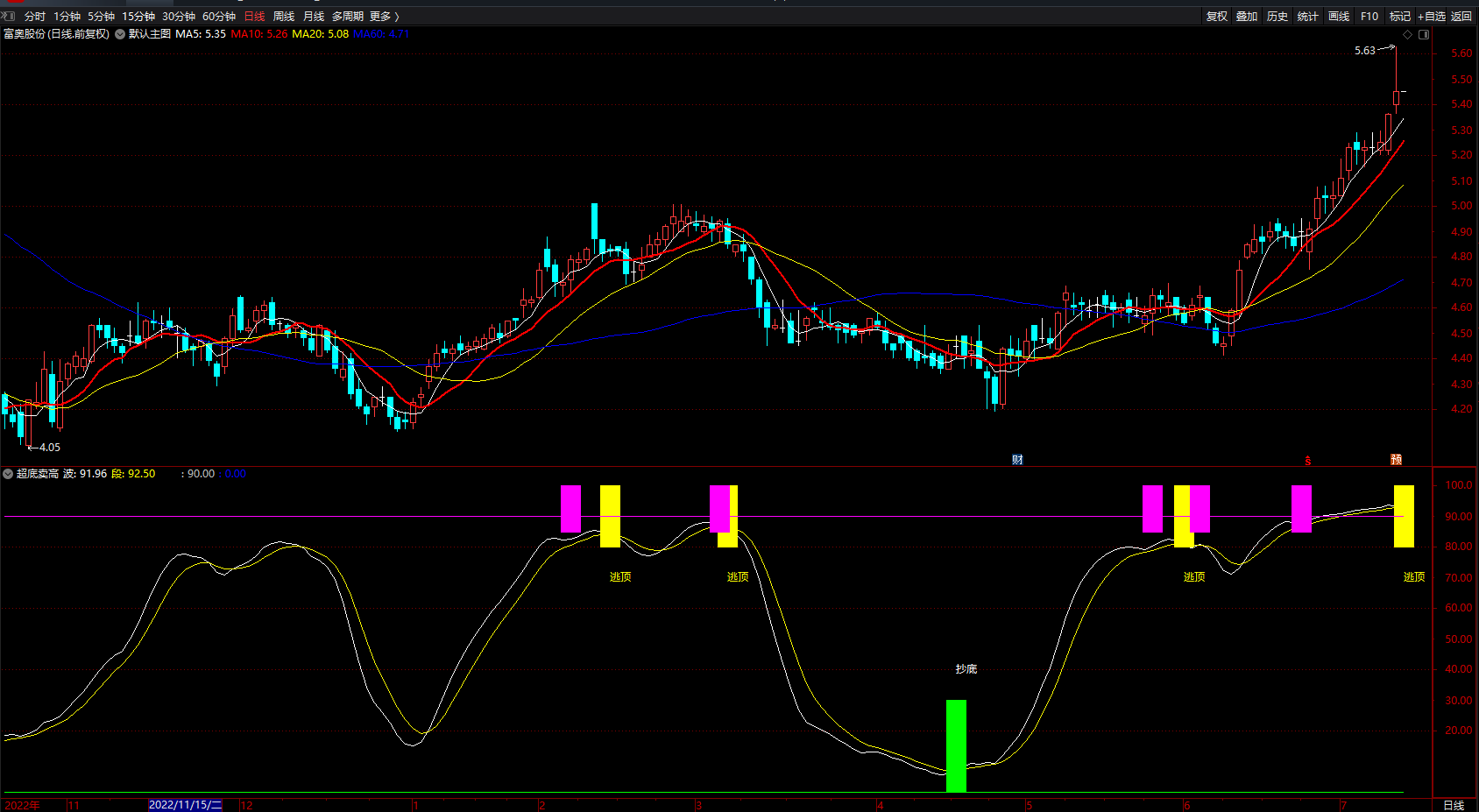Click the 预 forecast marker icon
The width and height of the screenshot is (1479, 812).
tap(1396, 460)
